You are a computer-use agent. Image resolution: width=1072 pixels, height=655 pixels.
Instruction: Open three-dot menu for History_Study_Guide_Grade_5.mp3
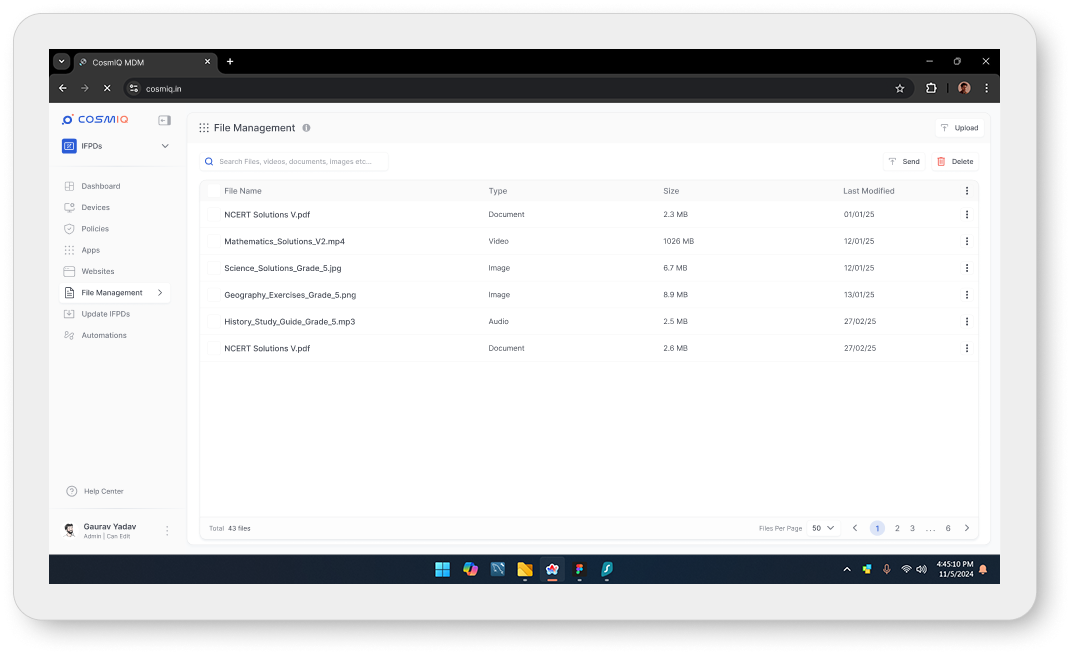966,322
